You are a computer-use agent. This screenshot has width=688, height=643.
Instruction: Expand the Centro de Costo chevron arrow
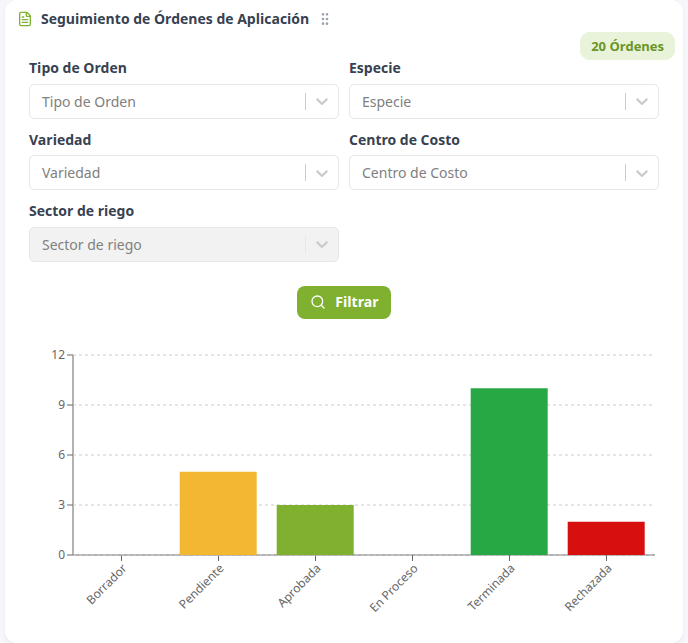[642, 173]
